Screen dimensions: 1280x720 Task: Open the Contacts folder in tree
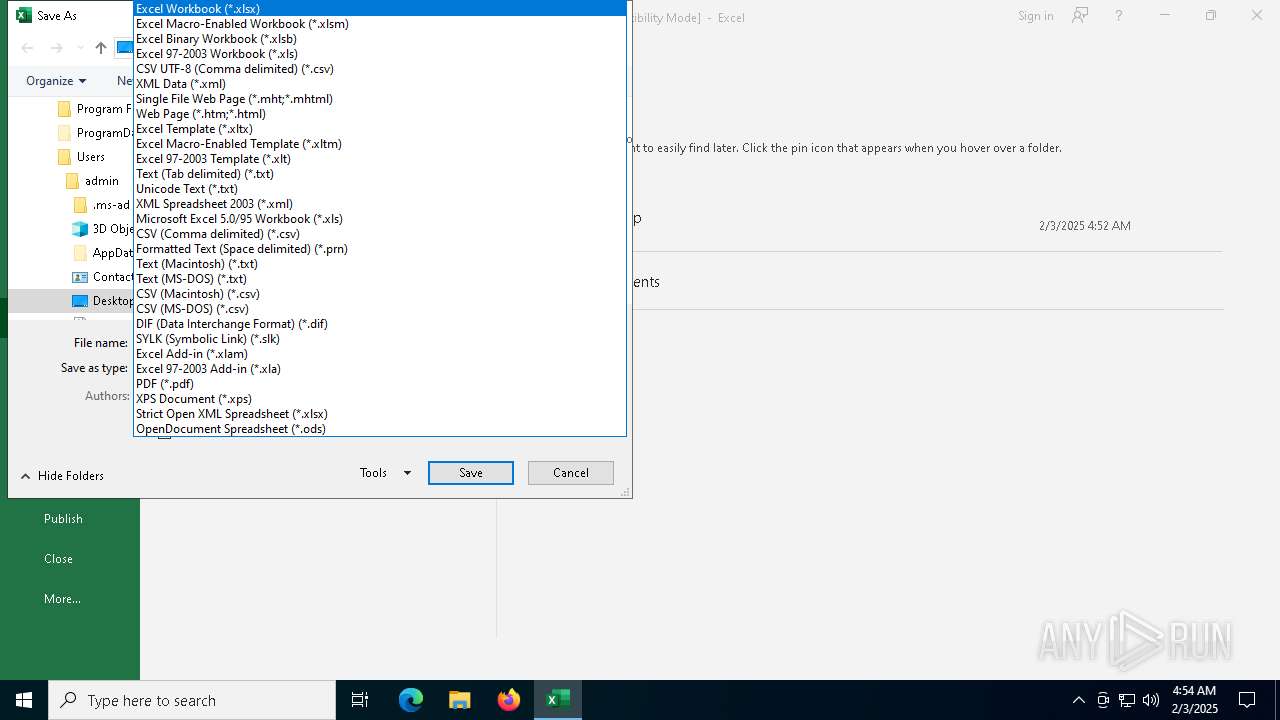[x=103, y=277]
